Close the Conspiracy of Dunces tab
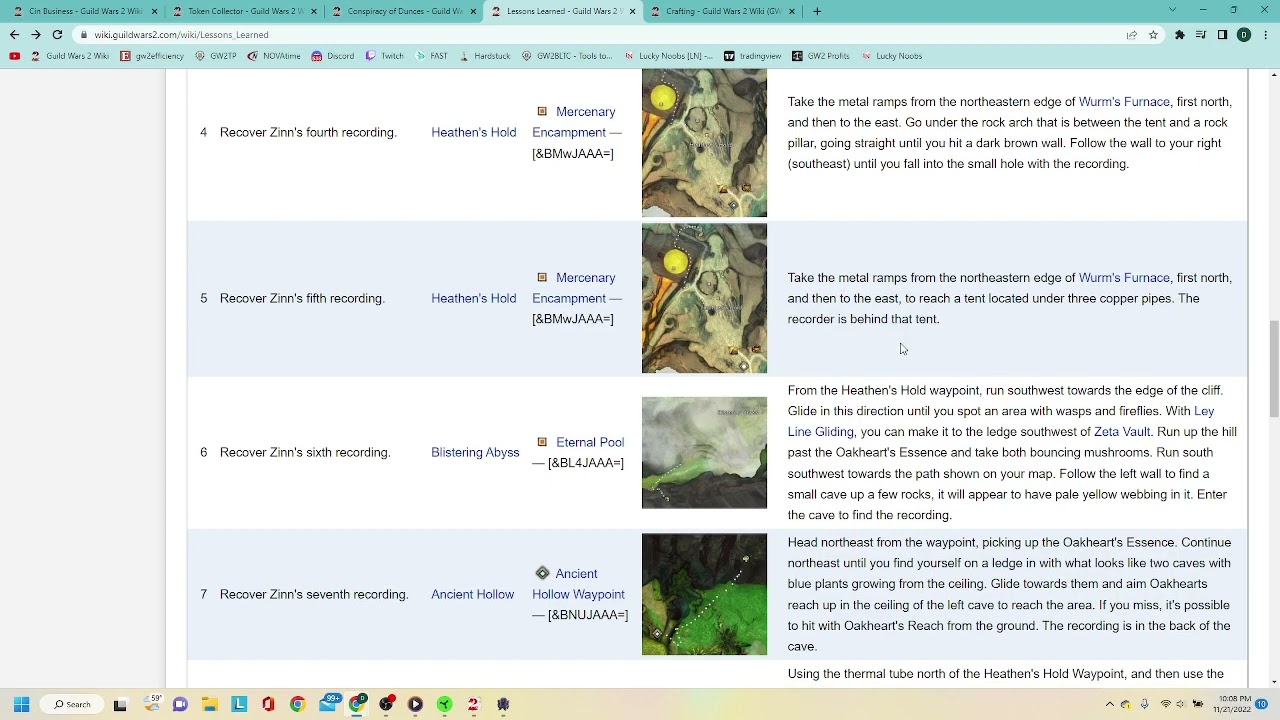 pos(473,11)
